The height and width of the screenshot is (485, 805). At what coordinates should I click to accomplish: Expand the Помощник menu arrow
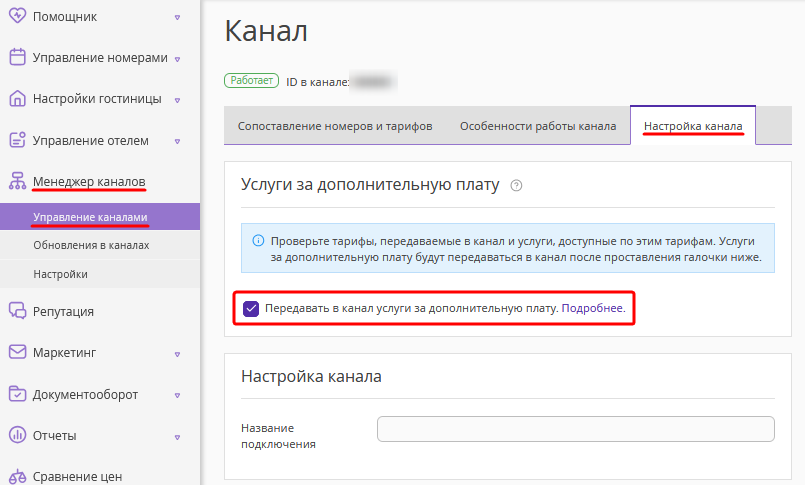coord(177,17)
